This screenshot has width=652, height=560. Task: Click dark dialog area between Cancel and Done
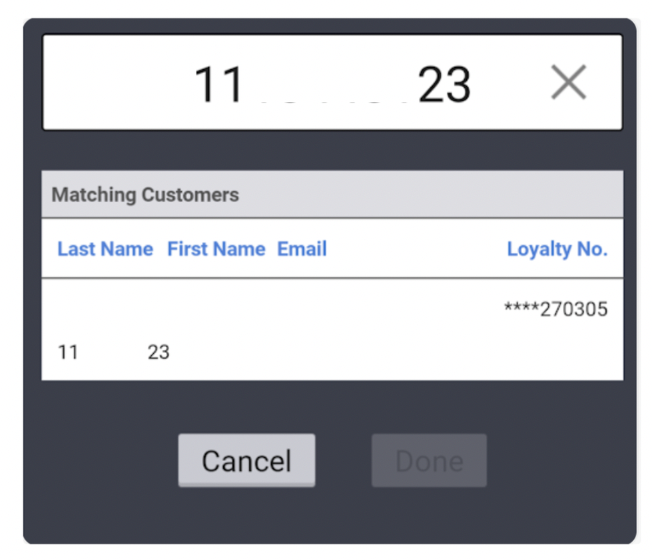(343, 461)
